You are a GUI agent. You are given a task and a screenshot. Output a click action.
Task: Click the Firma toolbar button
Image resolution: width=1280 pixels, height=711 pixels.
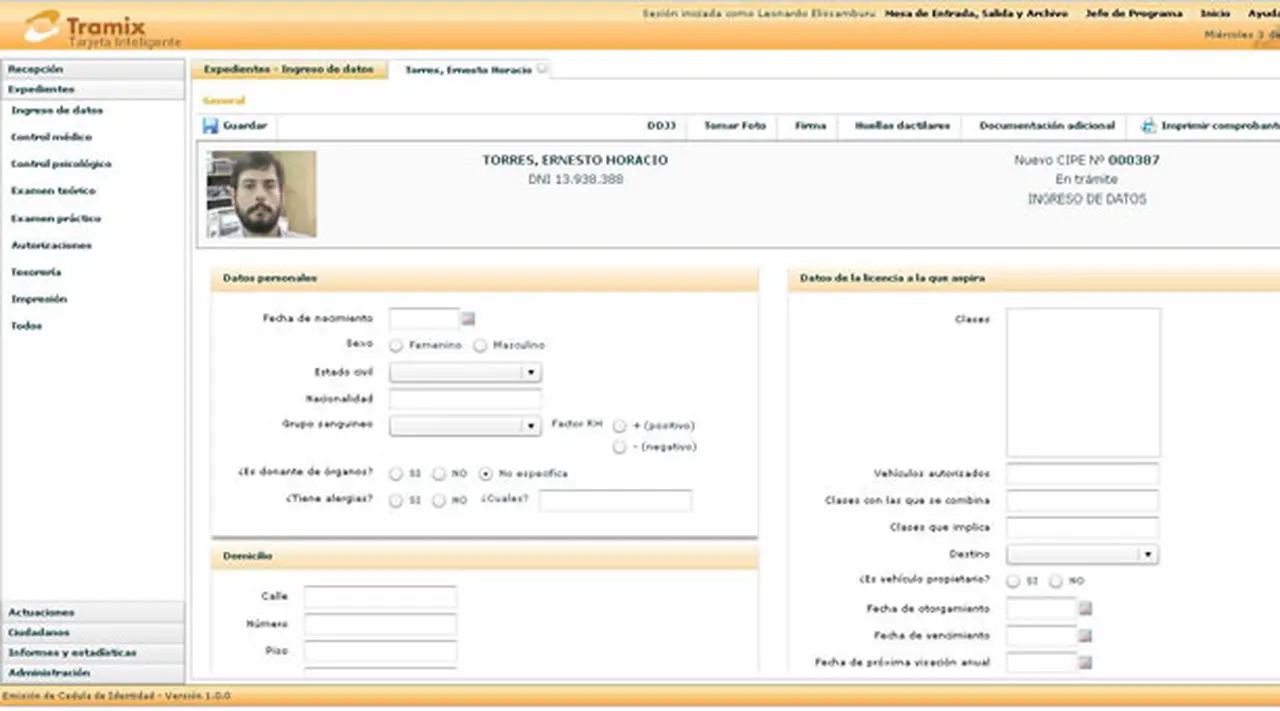coord(810,126)
